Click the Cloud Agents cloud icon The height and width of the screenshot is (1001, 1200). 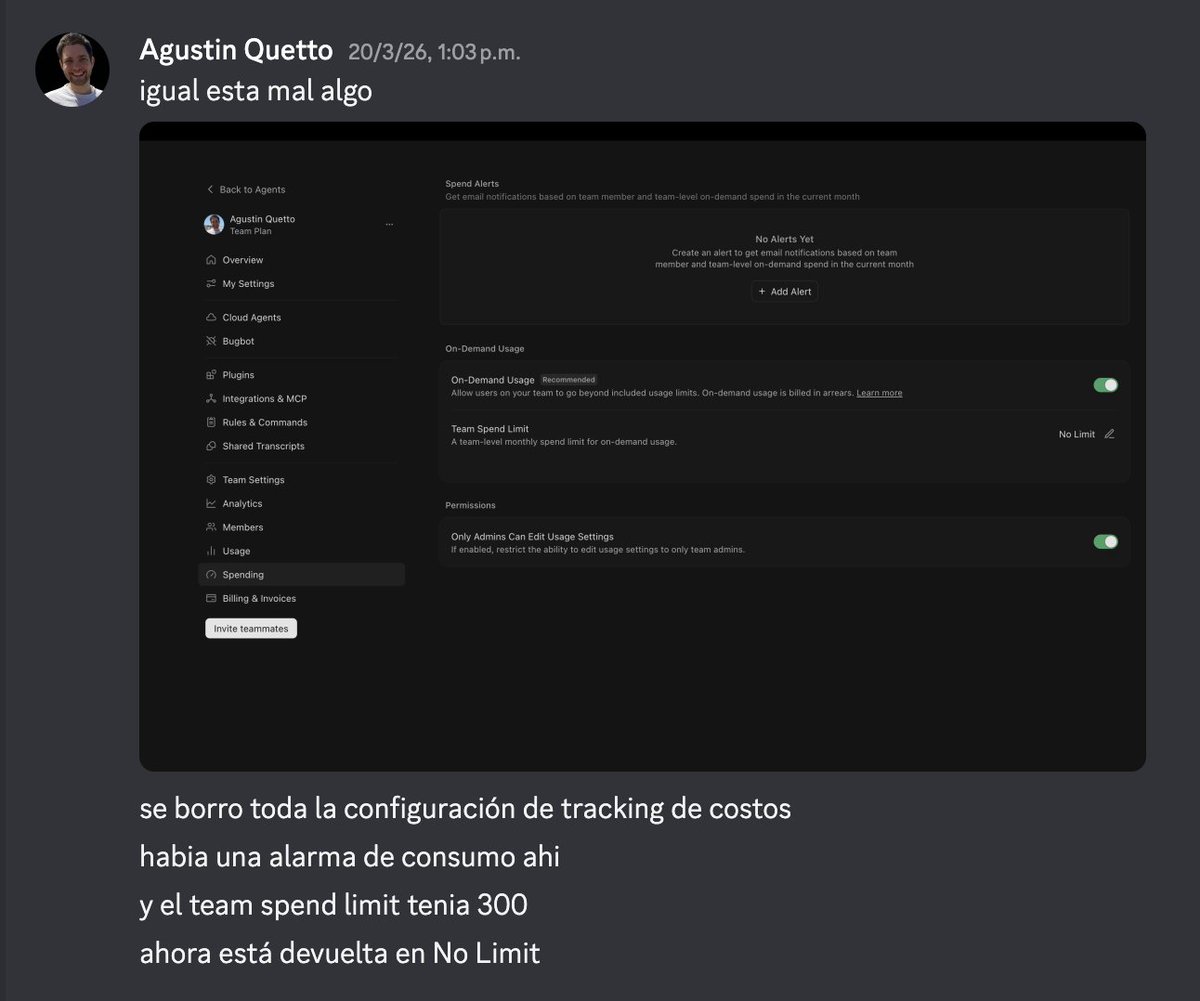point(211,318)
